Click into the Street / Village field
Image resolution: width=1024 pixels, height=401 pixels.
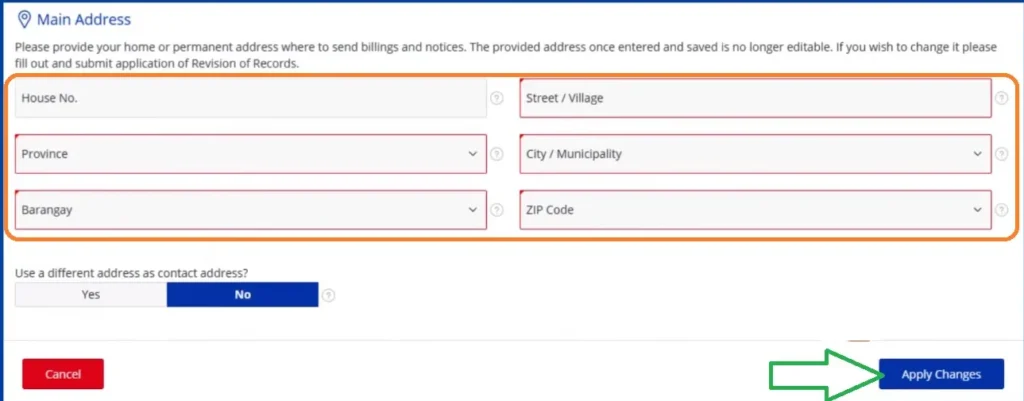(x=755, y=99)
